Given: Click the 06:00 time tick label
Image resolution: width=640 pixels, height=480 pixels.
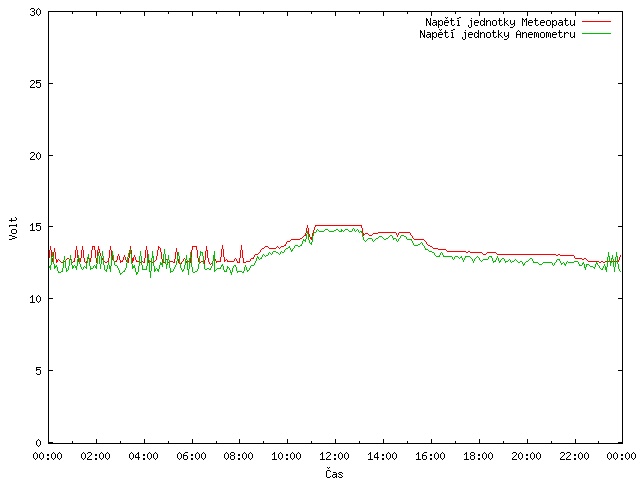Looking at the screenshot, I should point(191,456).
